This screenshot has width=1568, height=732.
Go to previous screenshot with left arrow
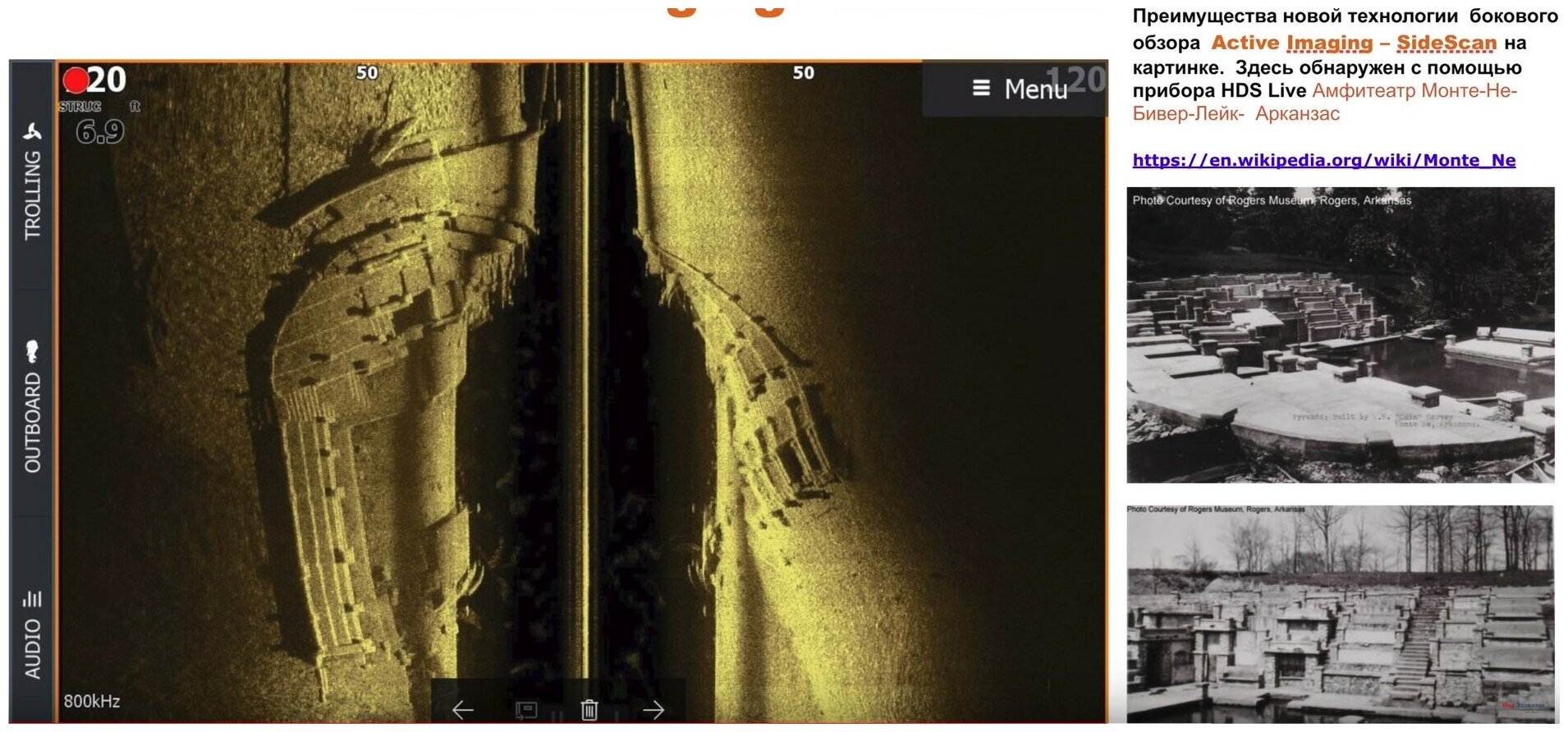[x=463, y=710]
